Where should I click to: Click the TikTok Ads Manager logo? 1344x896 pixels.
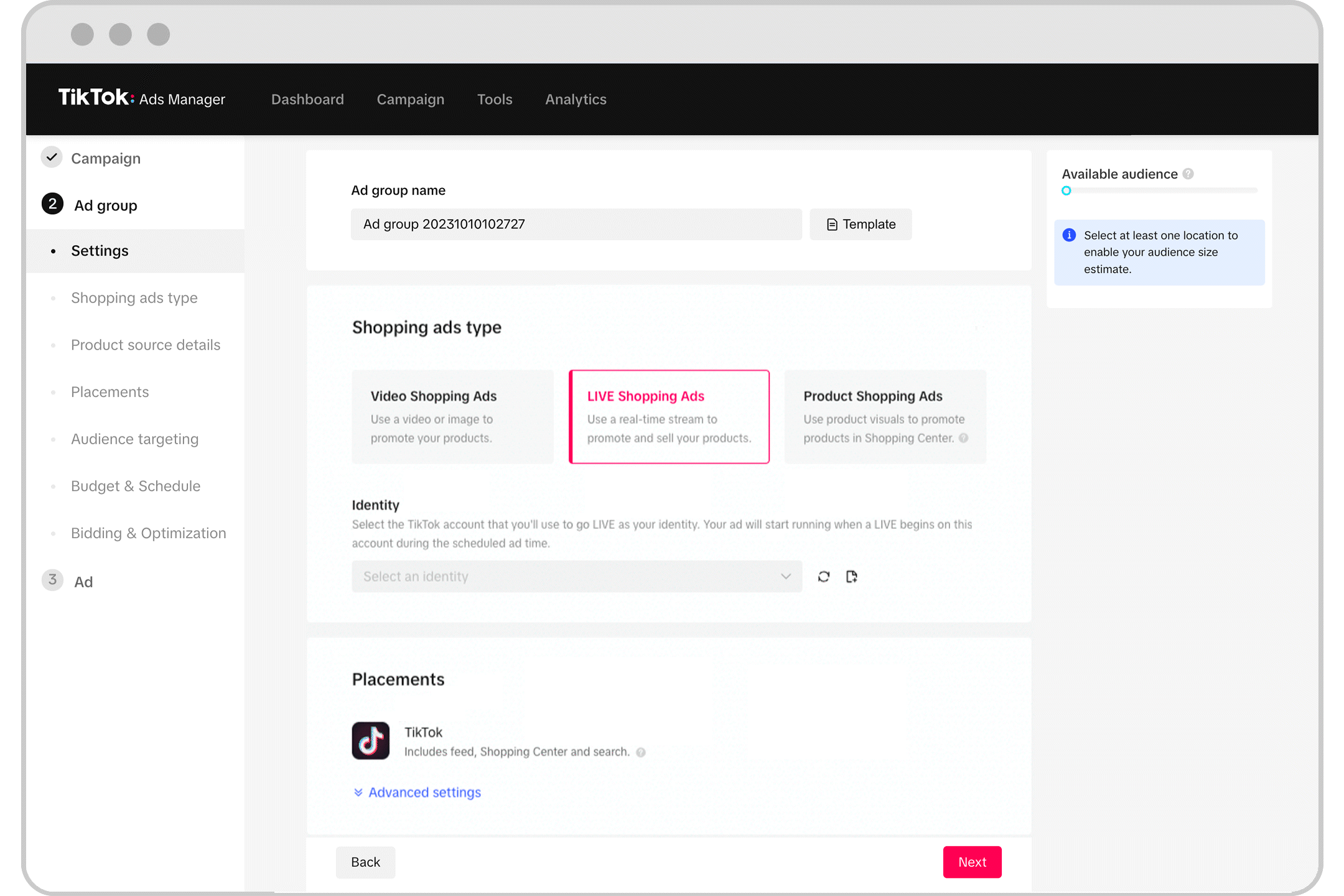pyautogui.click(x=142, y=98)
